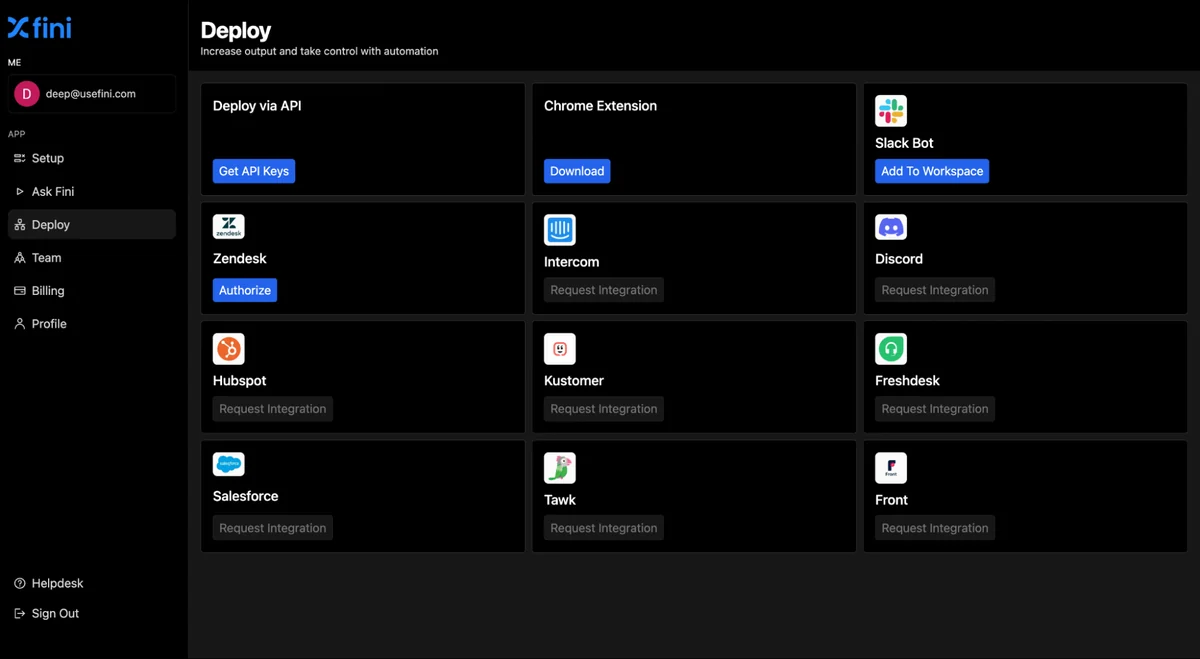Image resolution: width=1200 pixels, height=659 pixels.
Task: Request Integration for Freshdesk
Action: pyautogui.click(x=935, y=409)
